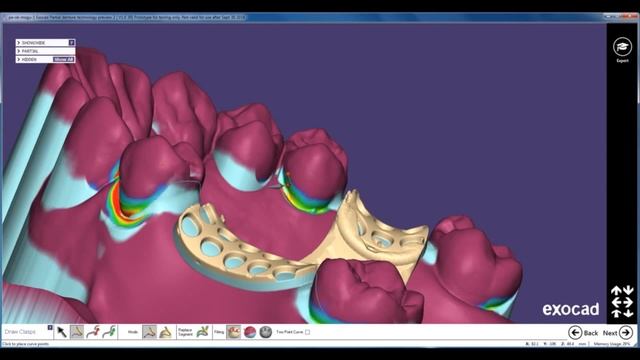Image resolution: width=640 pixels, height=360 pixels.
Task: Expand the SHOW/HIDE group
Action: (x=19, y=42)
